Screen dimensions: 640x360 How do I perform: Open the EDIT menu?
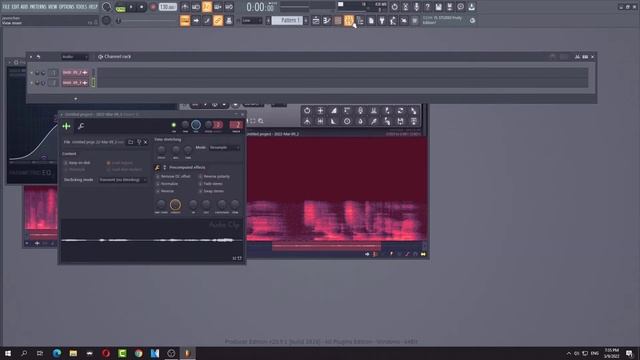[x=16, y=7]
